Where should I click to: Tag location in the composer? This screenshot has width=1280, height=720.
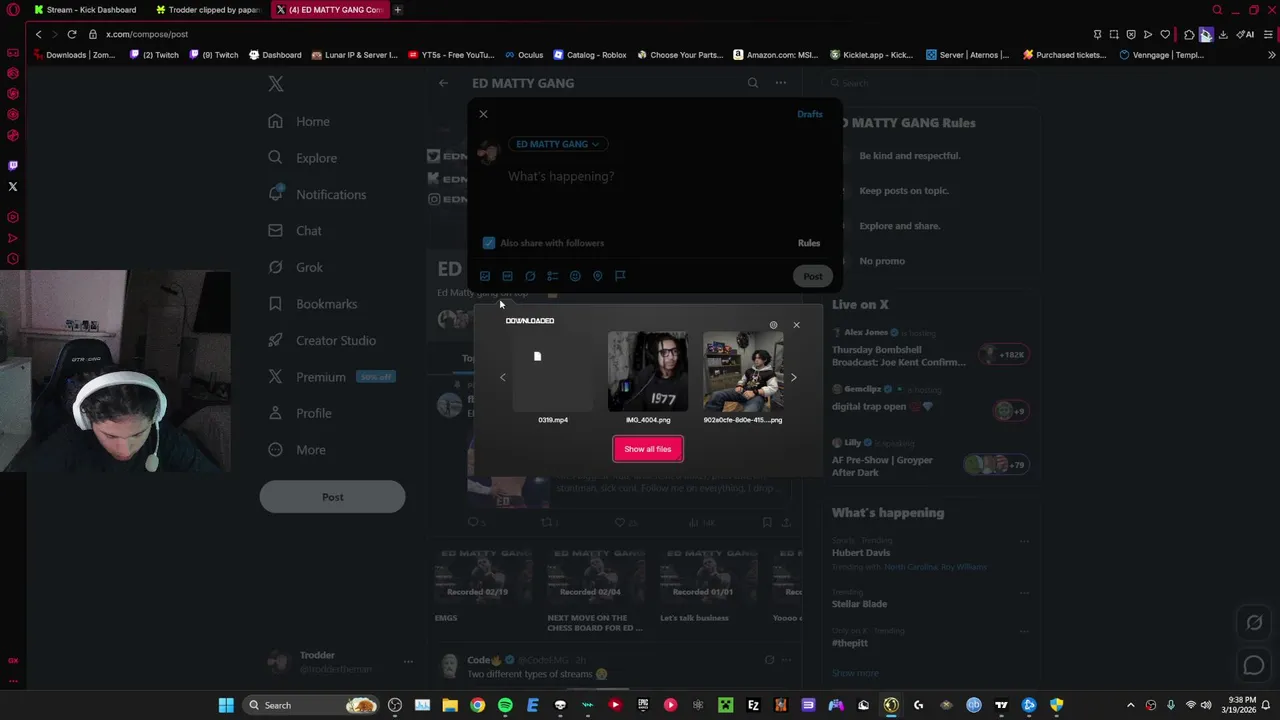(597, 276)
